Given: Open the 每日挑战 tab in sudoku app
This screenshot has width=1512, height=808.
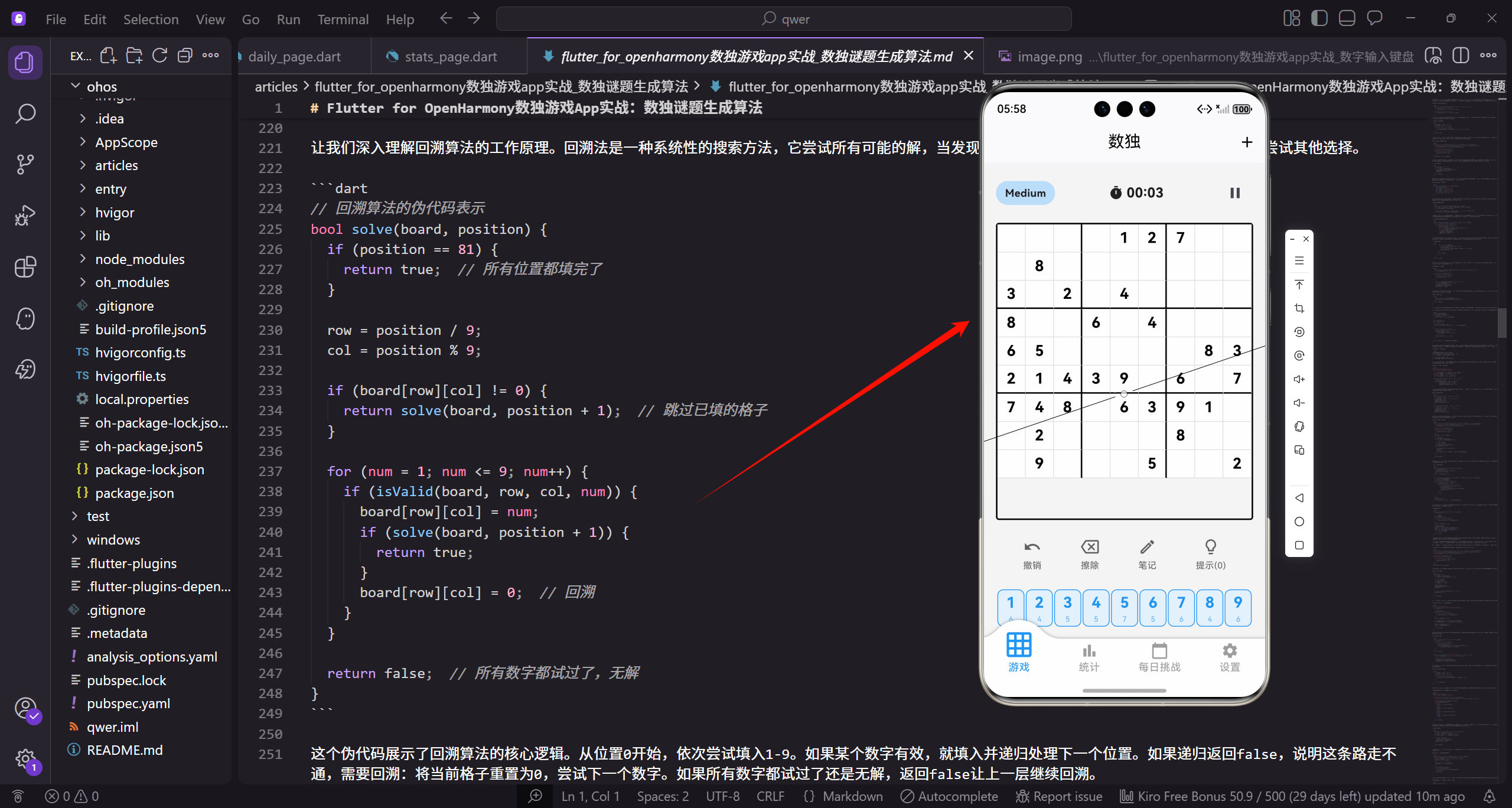Looking at the screenshot, I should point(1159,658).
